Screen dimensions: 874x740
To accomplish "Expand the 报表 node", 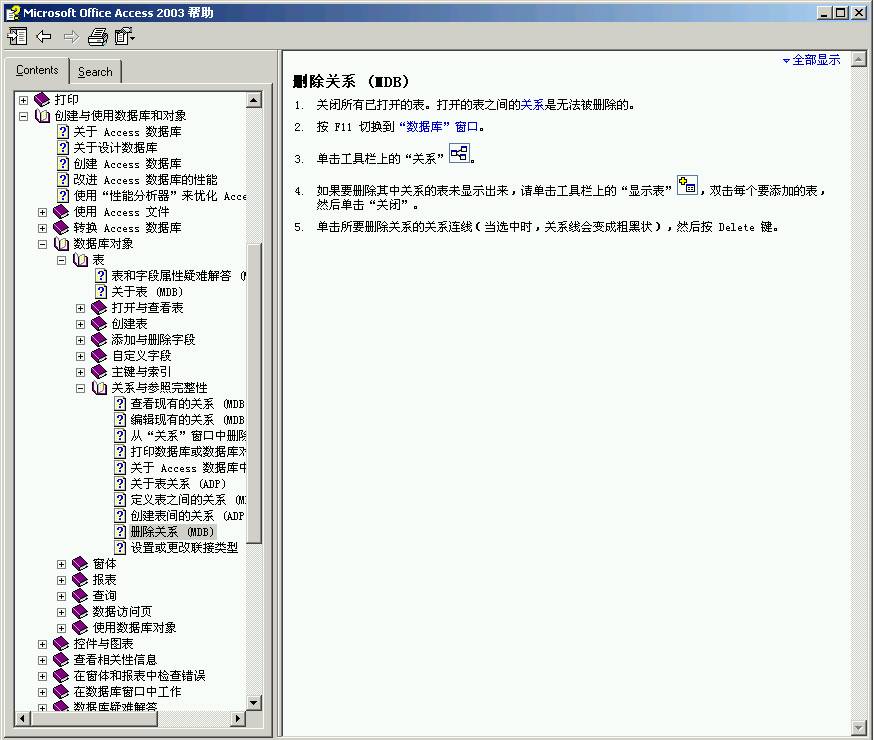I will coord(61,581).
